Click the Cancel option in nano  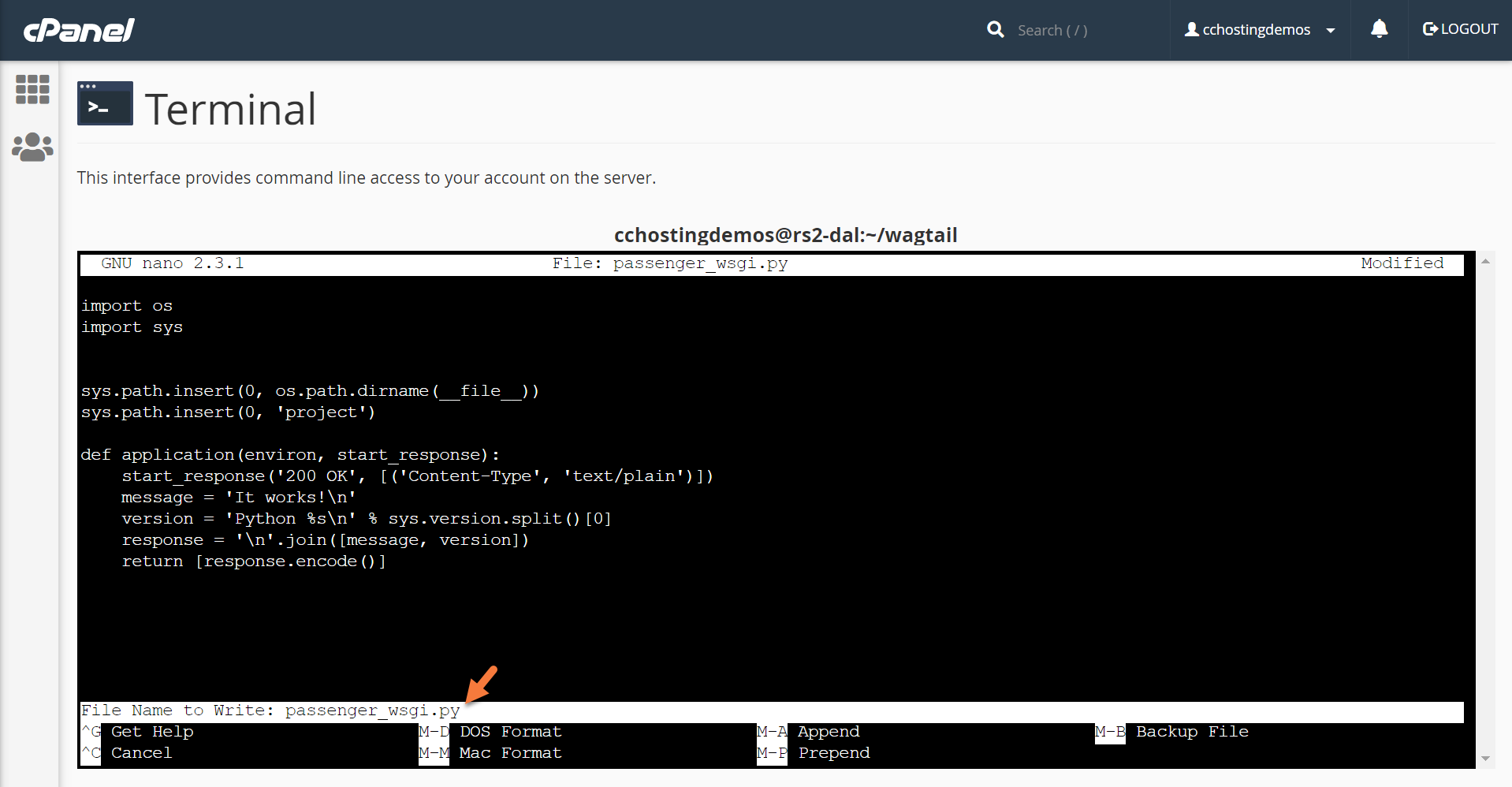click(141, 753)
